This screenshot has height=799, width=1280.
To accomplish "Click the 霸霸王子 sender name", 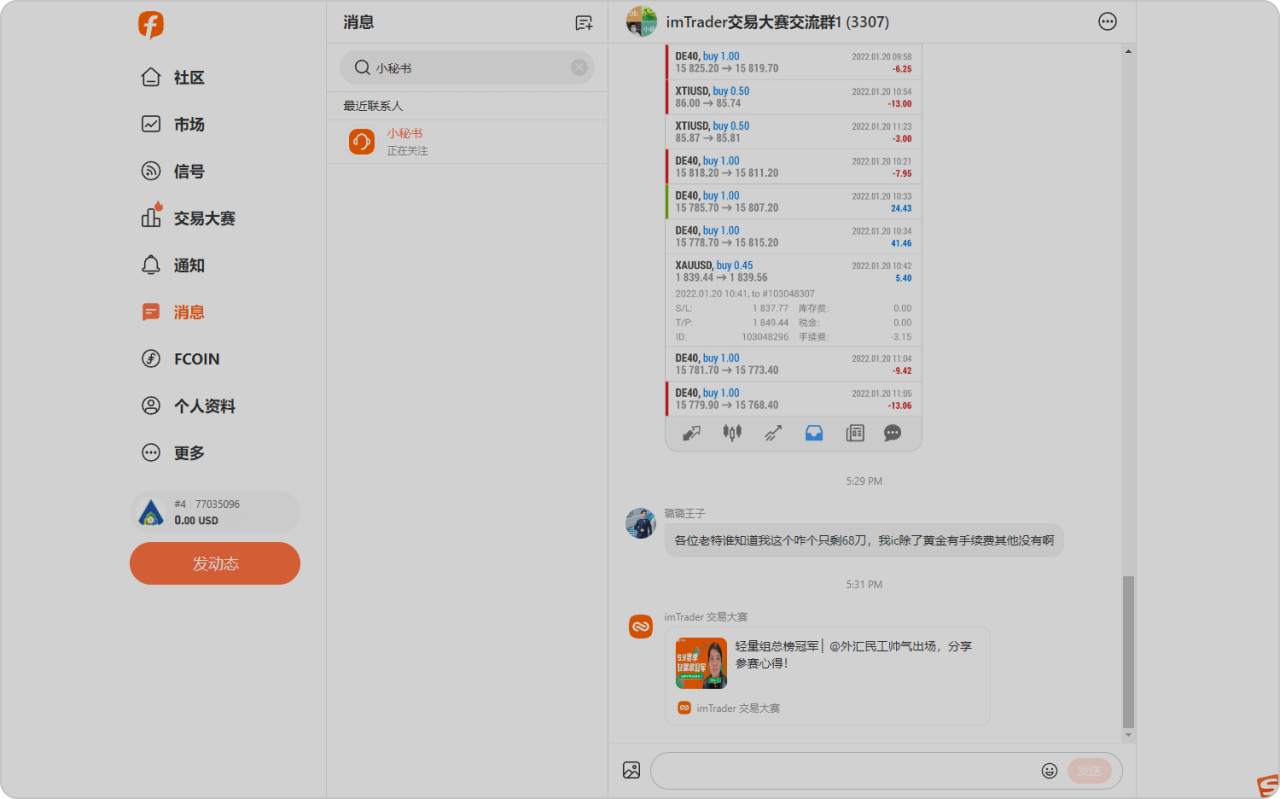I will 685,513.
